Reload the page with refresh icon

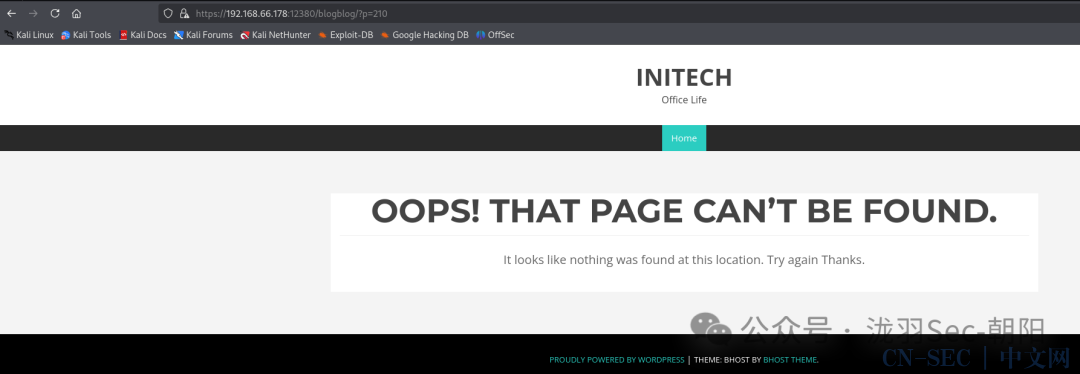pyautogui.click(x=55, y=13)
